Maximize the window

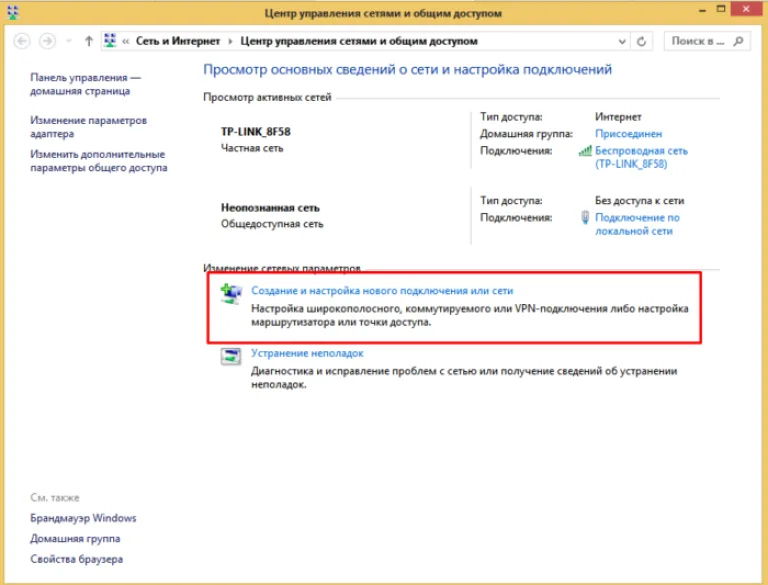coord(721,9)
